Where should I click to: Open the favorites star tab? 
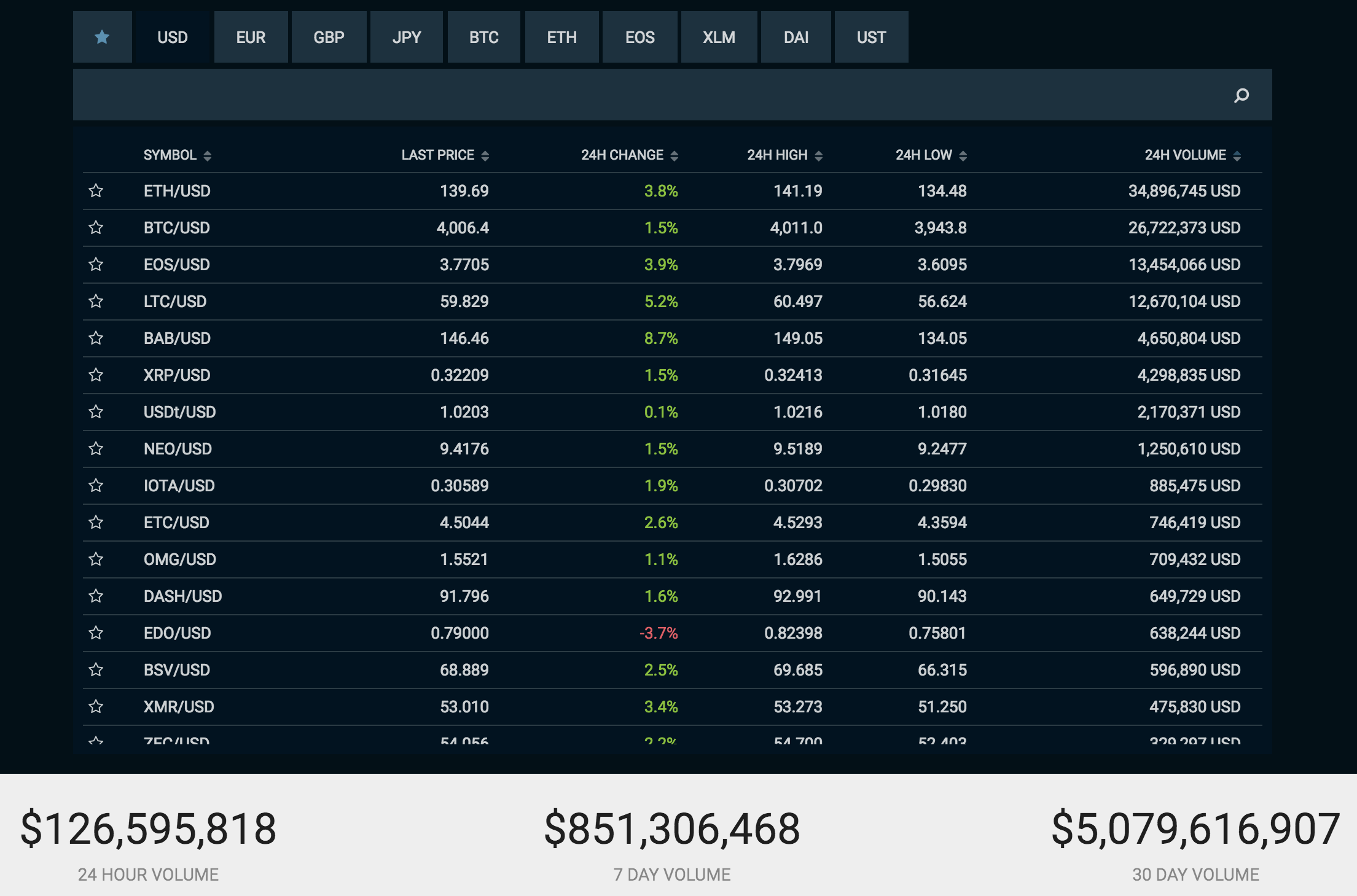(x=102, y=37)
